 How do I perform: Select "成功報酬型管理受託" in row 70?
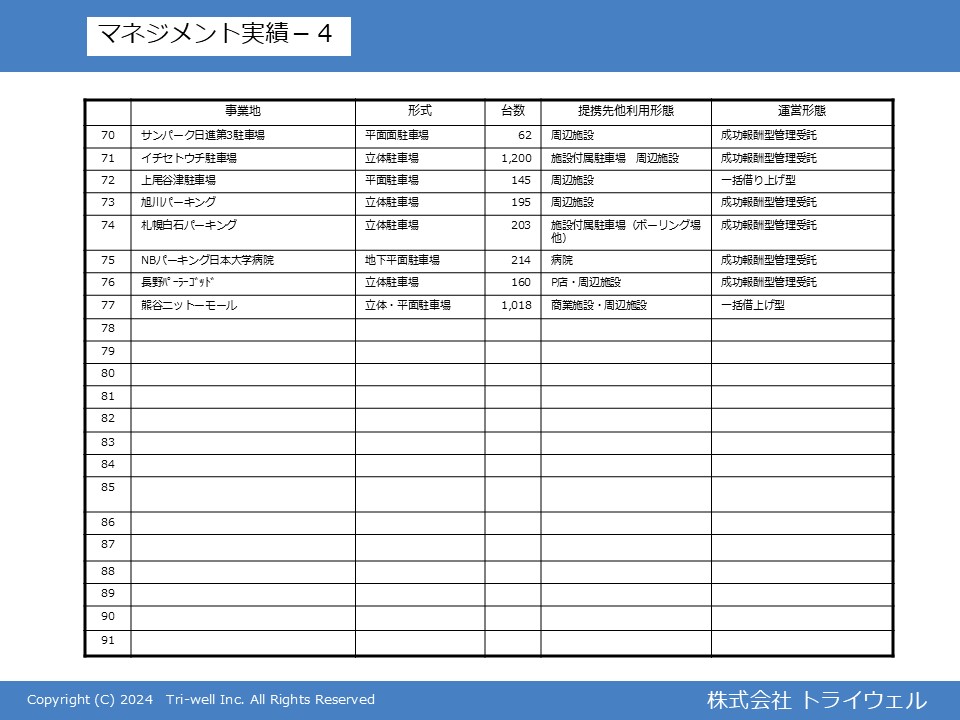tap(769, 135)
